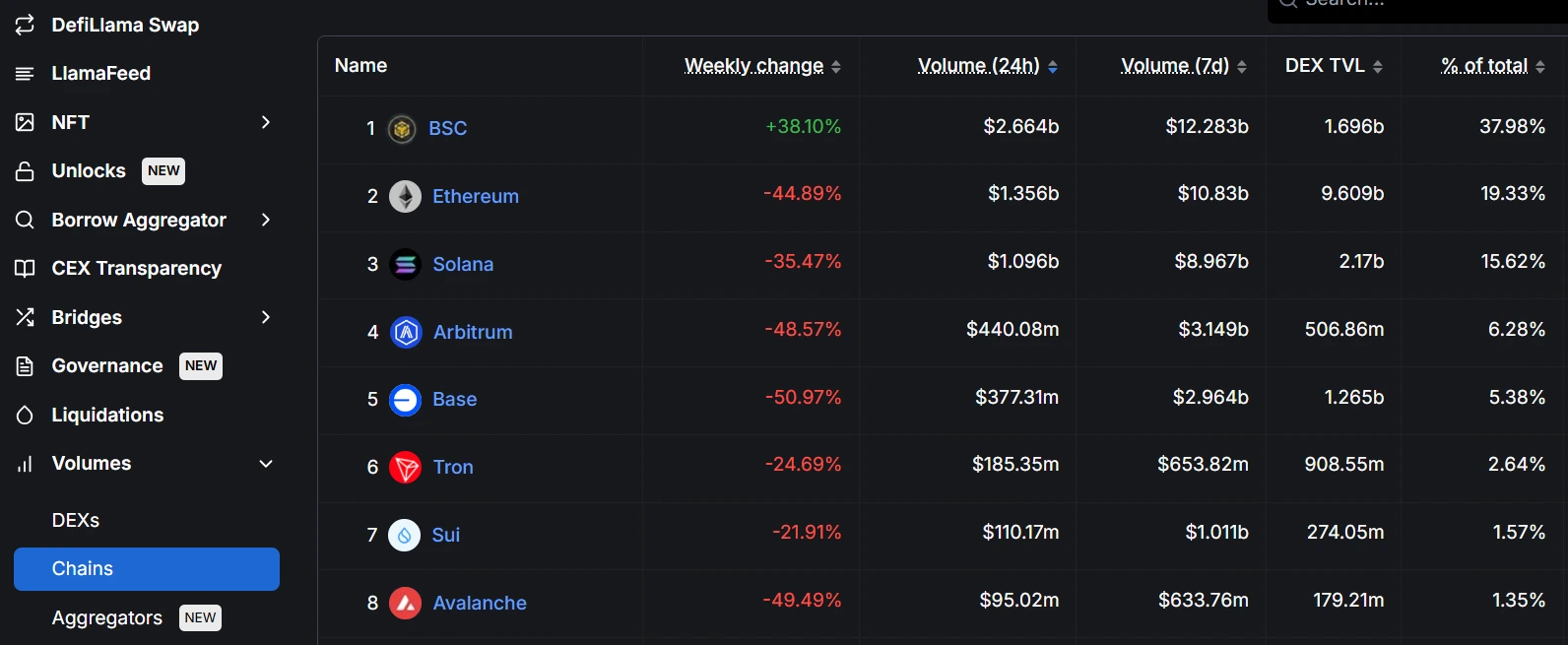1568x645 pixels.
Task: Open the Aggregators menu item
Action: (107, 618)
